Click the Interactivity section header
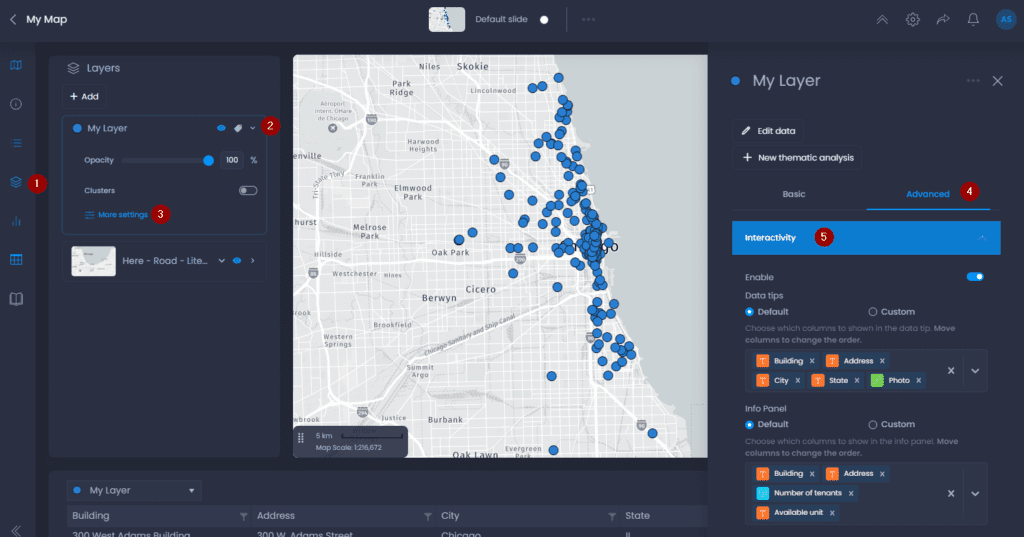The height and width of the screenshot is (537, 1024). coord(866,238)
